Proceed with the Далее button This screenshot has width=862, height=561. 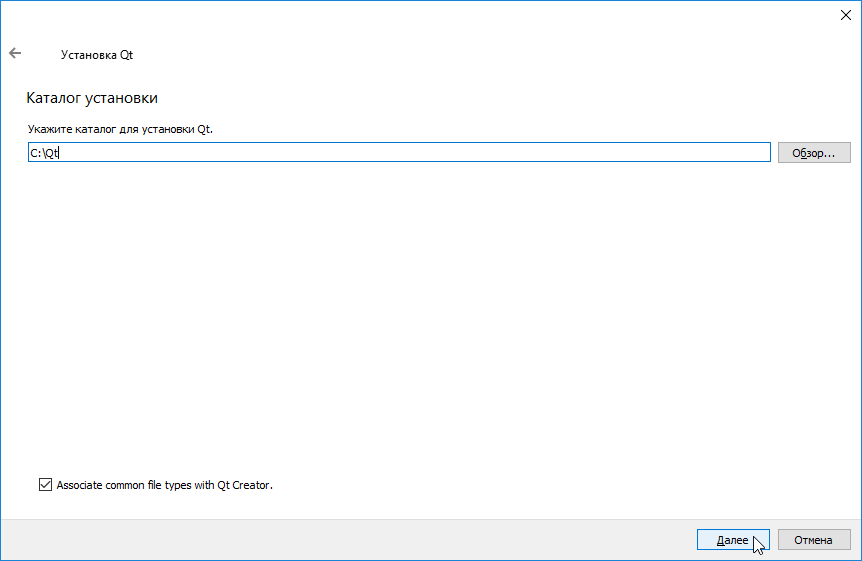click(x=732, y=540)
